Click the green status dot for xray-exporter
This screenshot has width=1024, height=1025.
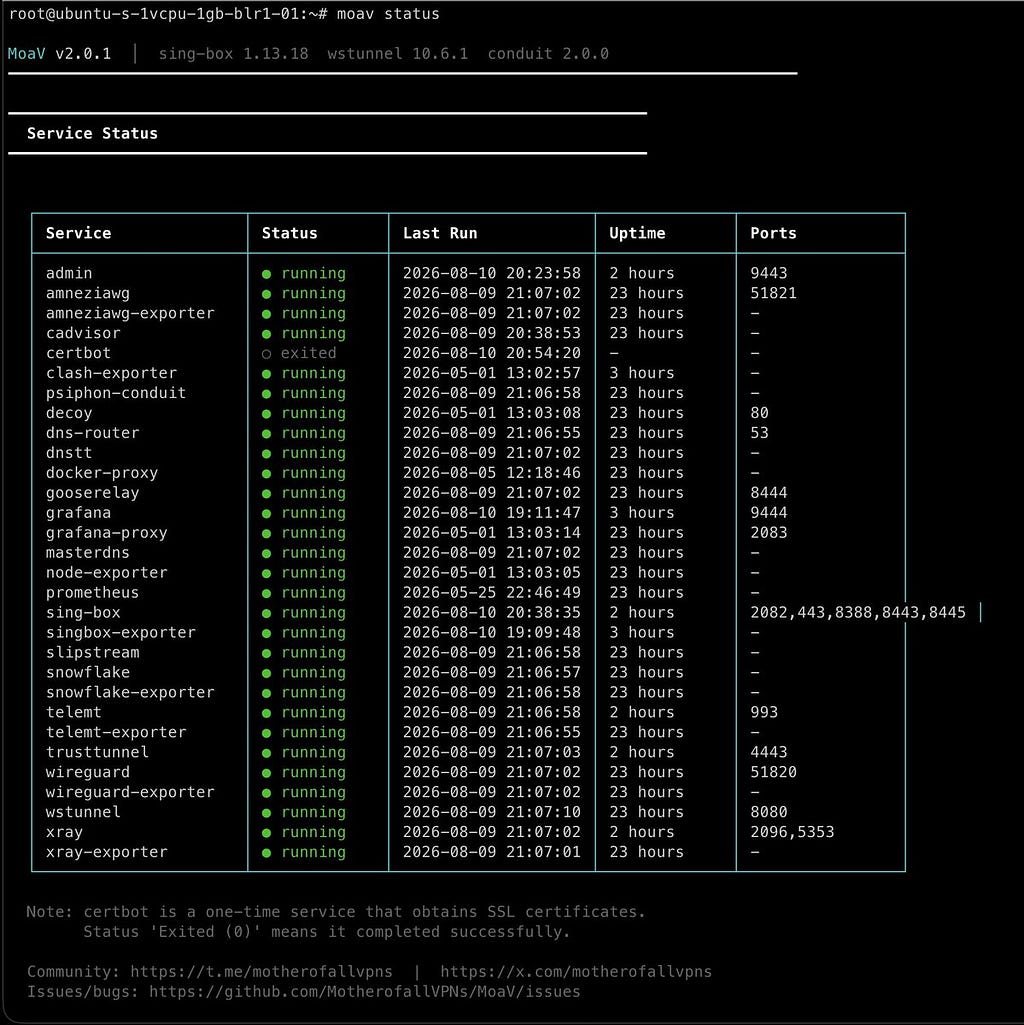point(266,852)
